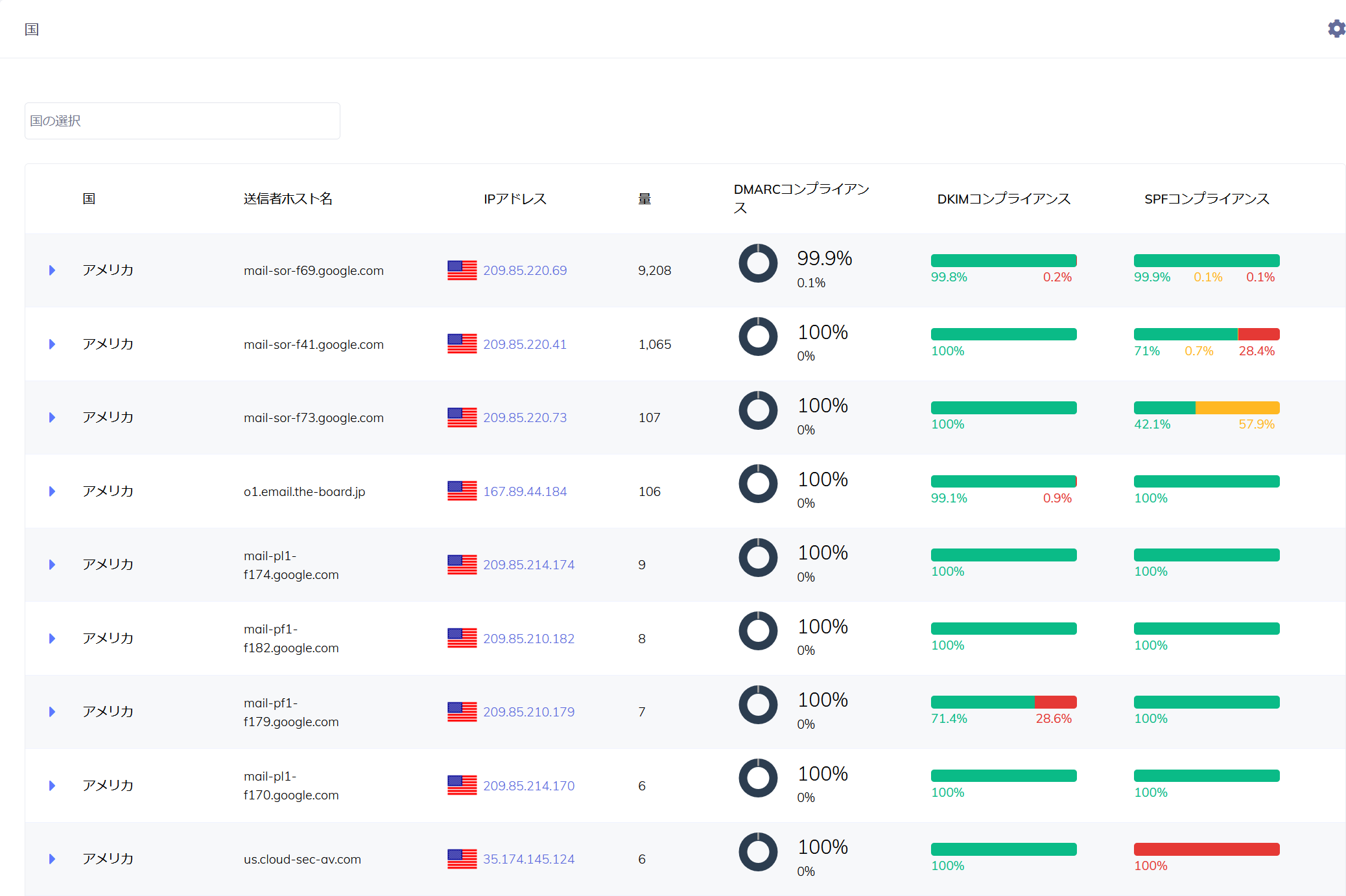Expand the mail-pl1-f174.google.com row
Image resolution: width=1346 pixels, height=896 pixels.
click(52, 565)
